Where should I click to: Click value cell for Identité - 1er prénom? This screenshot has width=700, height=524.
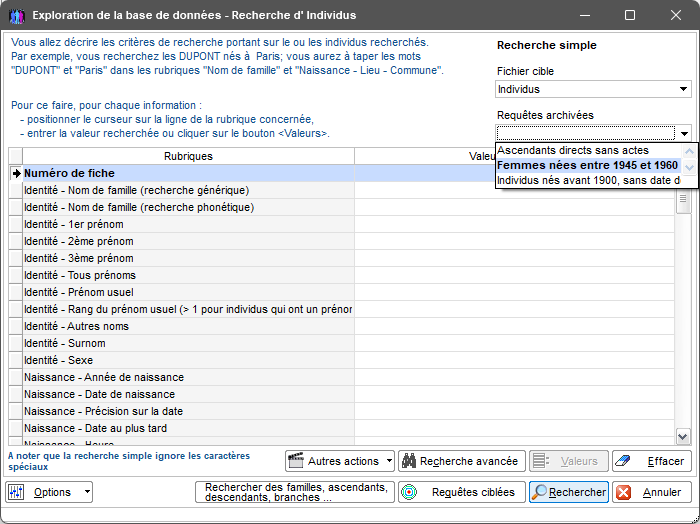click(514, 225)
